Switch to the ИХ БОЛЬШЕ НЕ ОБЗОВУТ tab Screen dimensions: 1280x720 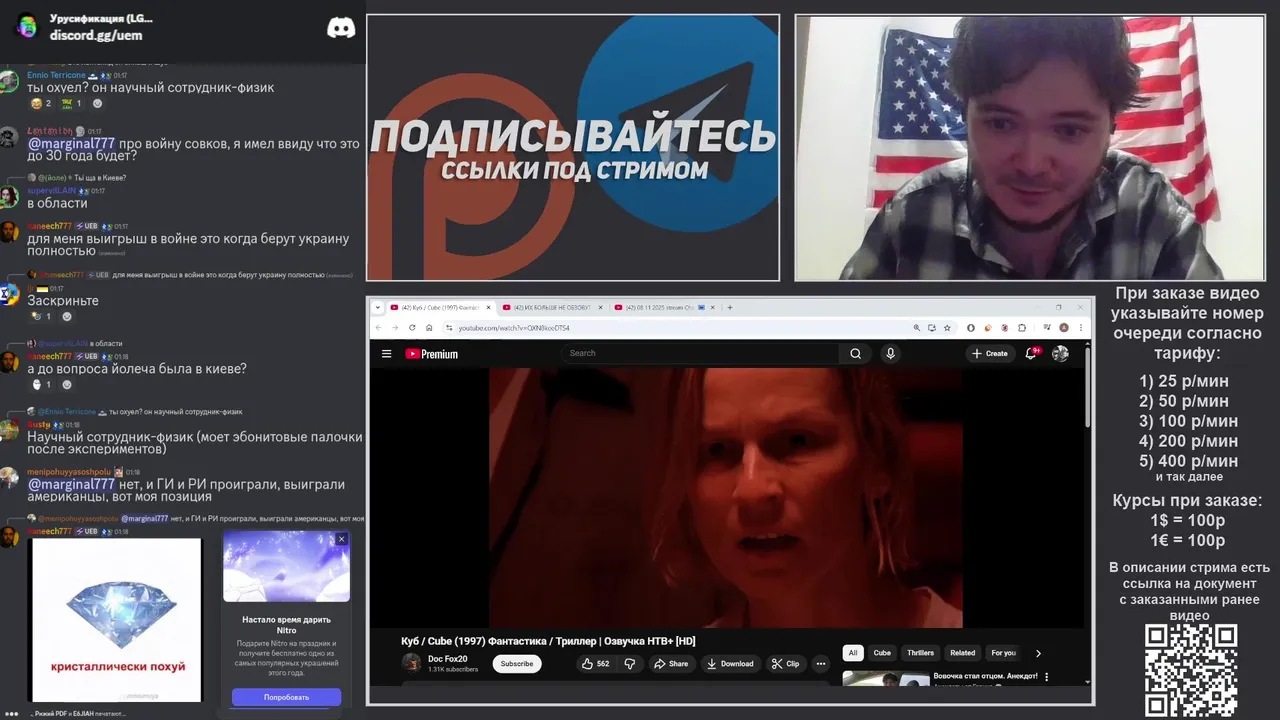(551, 307)
